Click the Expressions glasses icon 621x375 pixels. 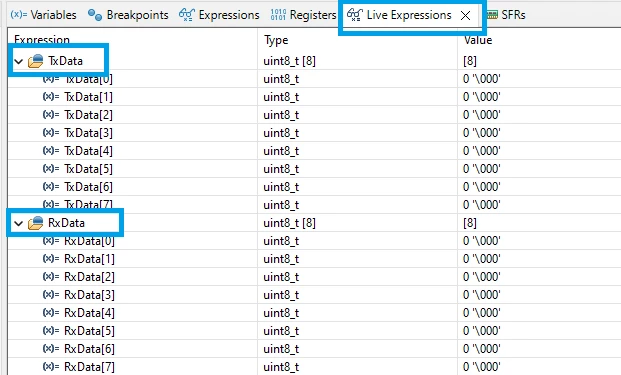[x=187, y=15]
